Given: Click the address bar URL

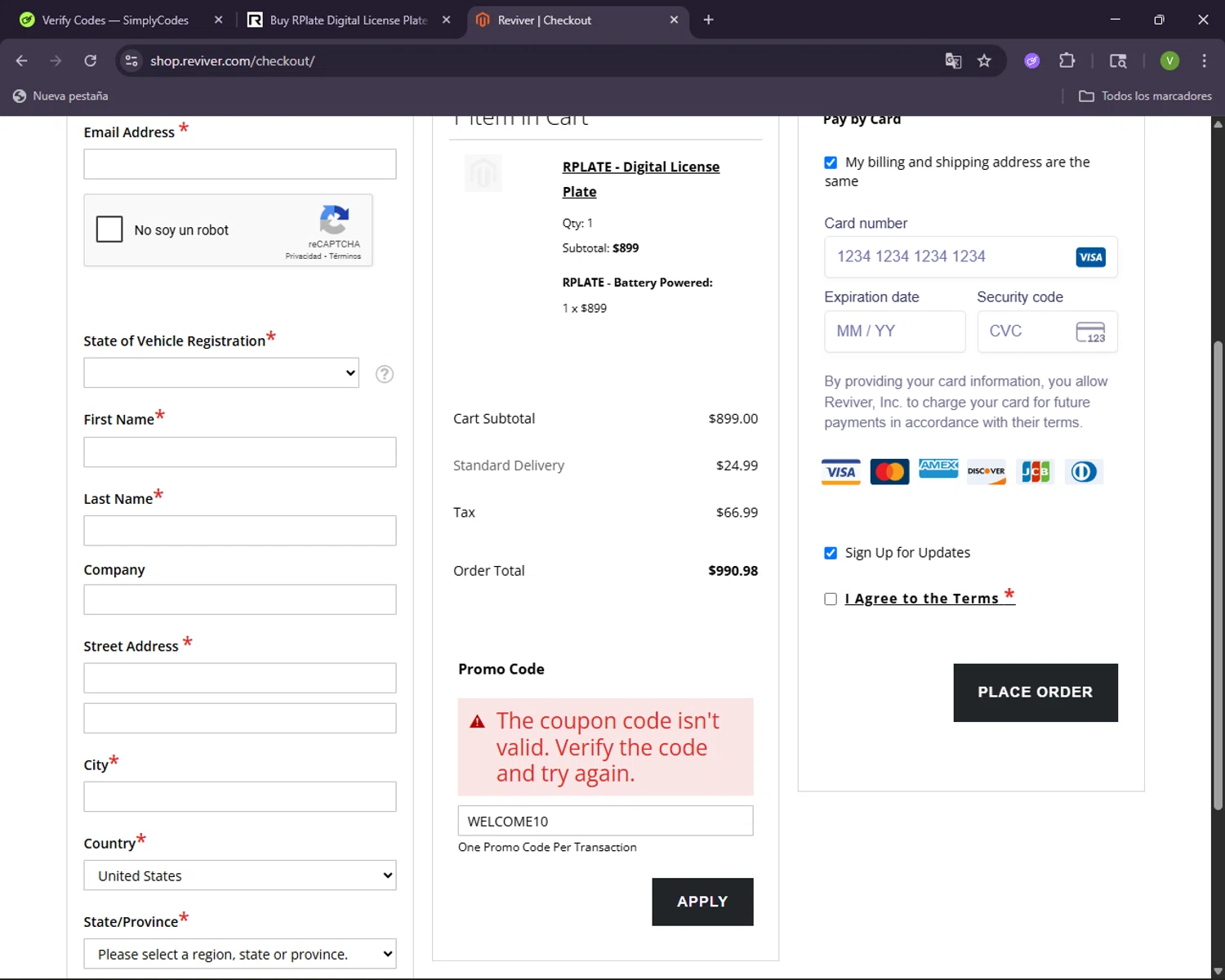Looking at the screenshot, I should 233,60.
